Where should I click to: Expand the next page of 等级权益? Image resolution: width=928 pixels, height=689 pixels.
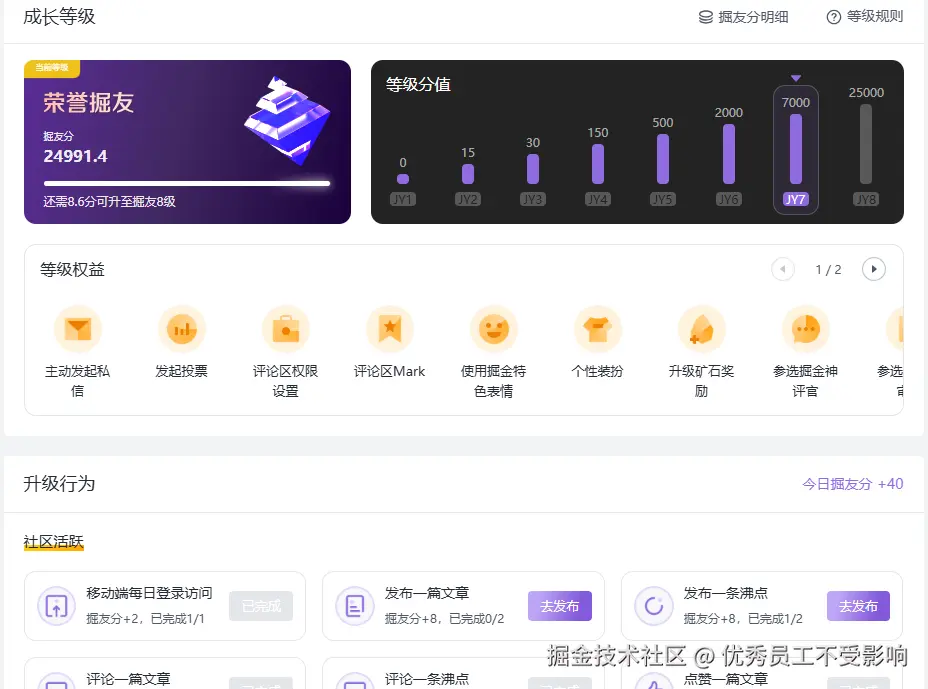(x=874, y=269)
